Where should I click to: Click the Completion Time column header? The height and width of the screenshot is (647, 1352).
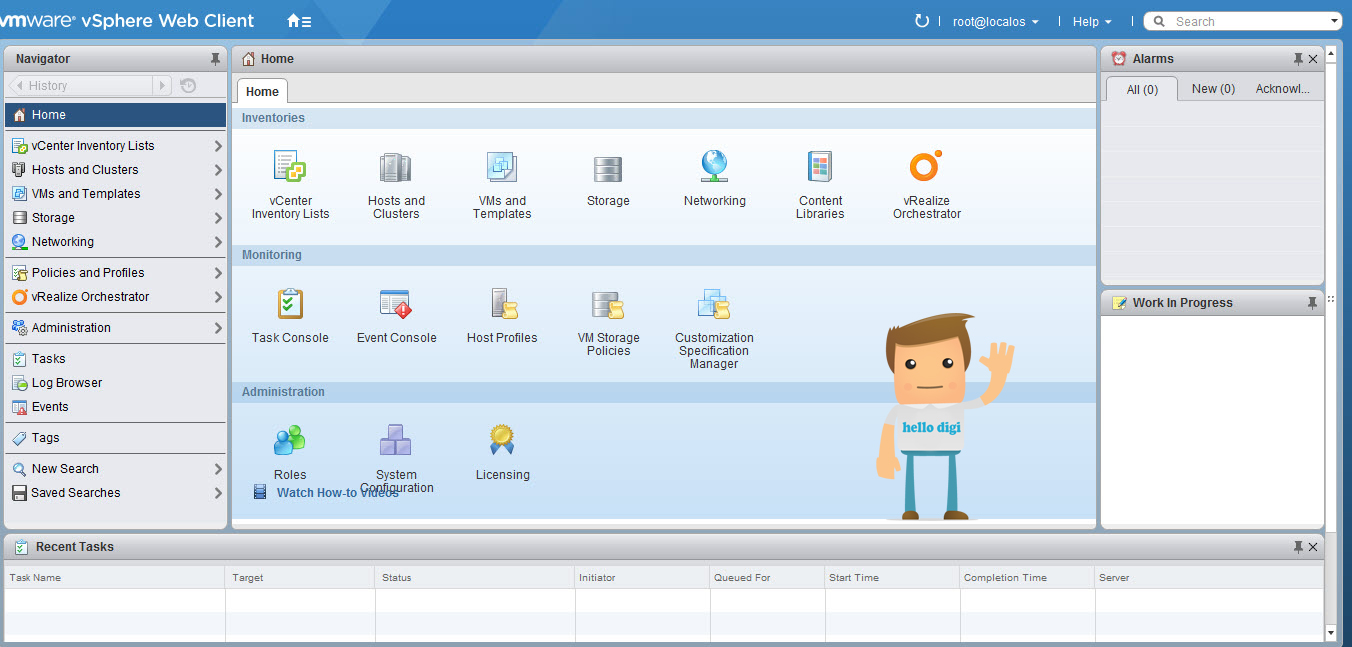[1027, 578]
